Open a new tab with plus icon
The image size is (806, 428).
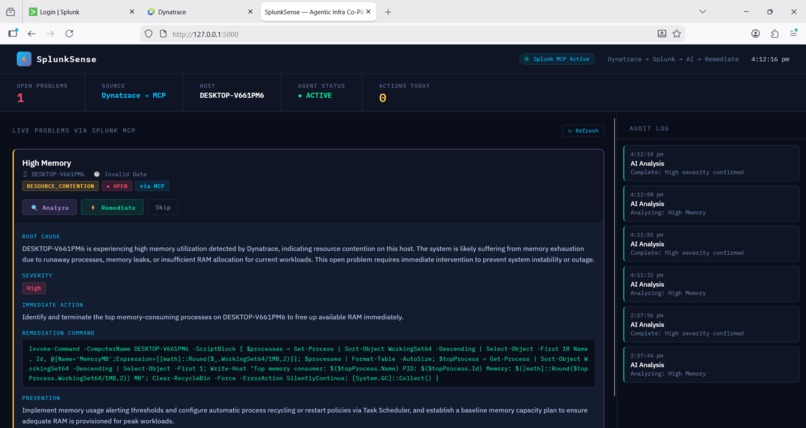tap(388, 12)
